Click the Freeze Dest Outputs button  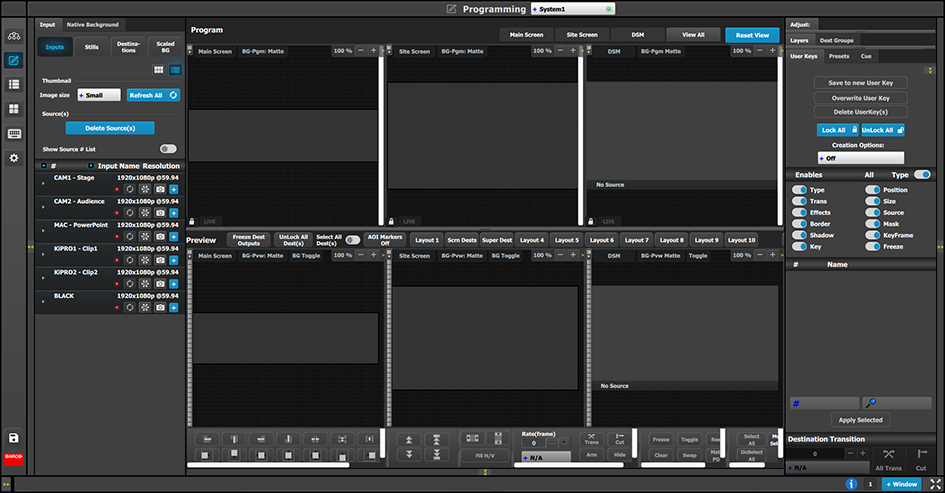[x=249, y=240]
